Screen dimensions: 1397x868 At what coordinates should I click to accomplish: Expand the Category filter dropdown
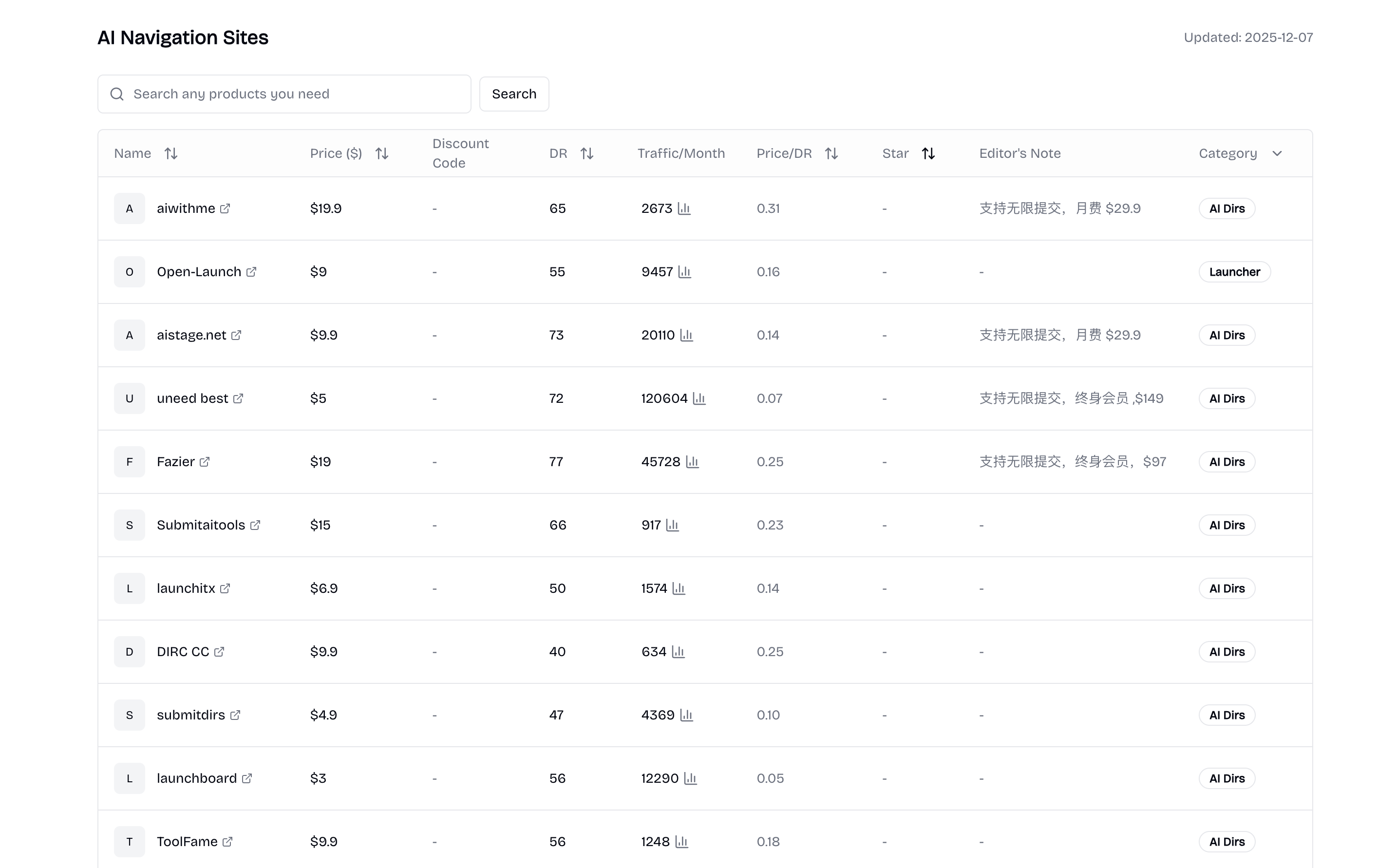1277,153
